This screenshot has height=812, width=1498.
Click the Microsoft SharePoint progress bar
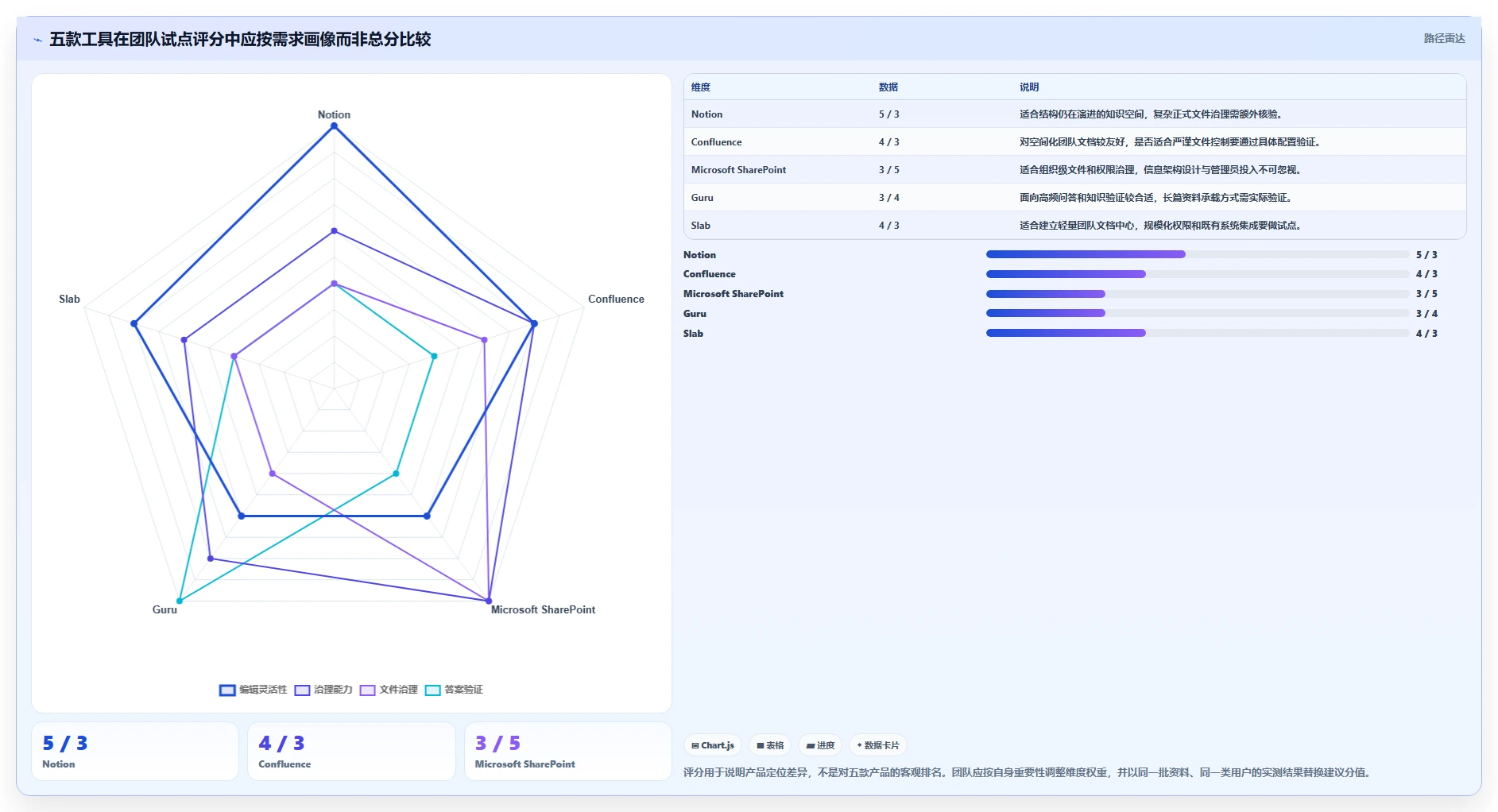coord(1198,294)
